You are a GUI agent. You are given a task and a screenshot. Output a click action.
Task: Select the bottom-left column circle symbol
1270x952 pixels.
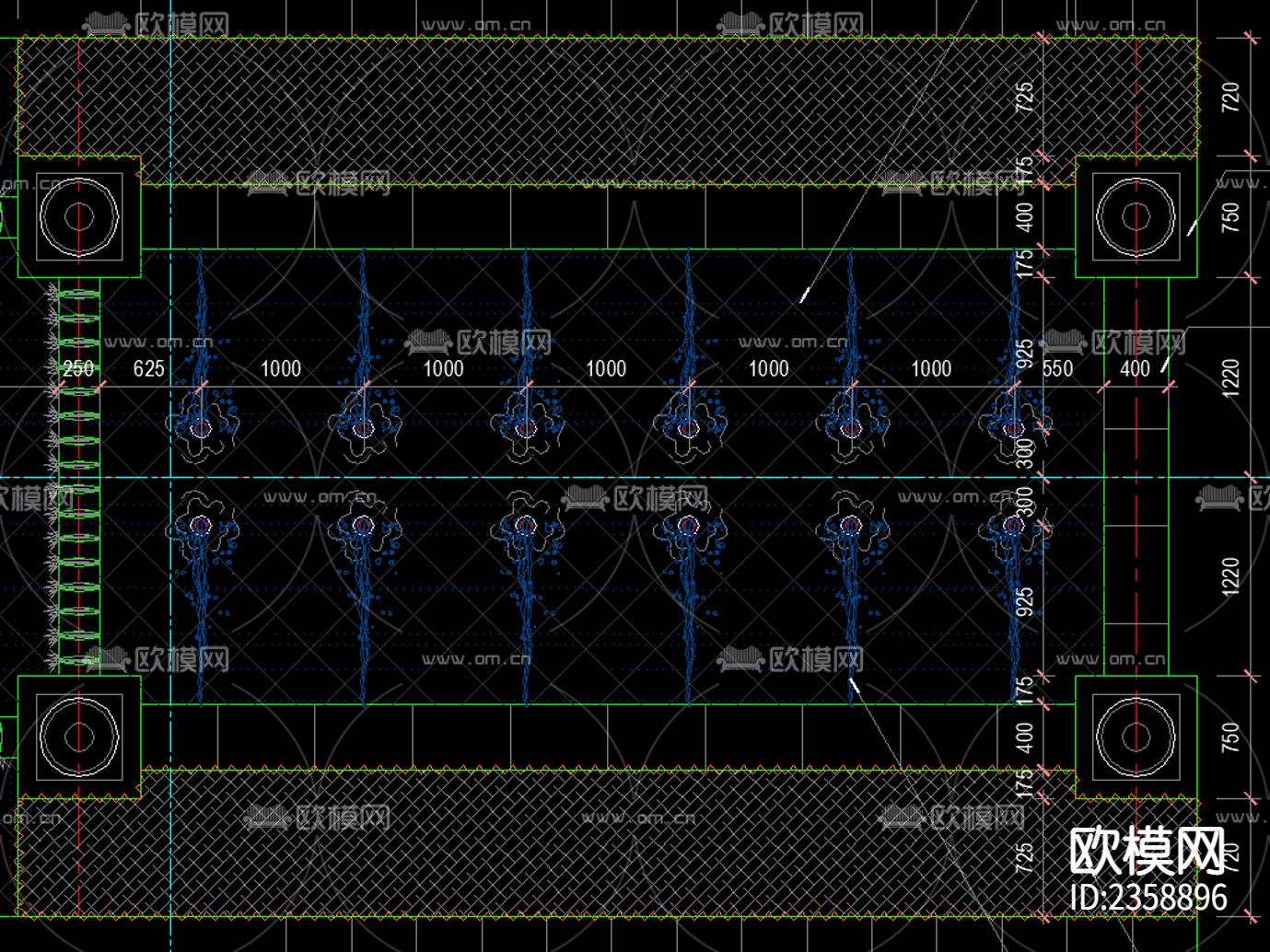[x=79, y=737]
